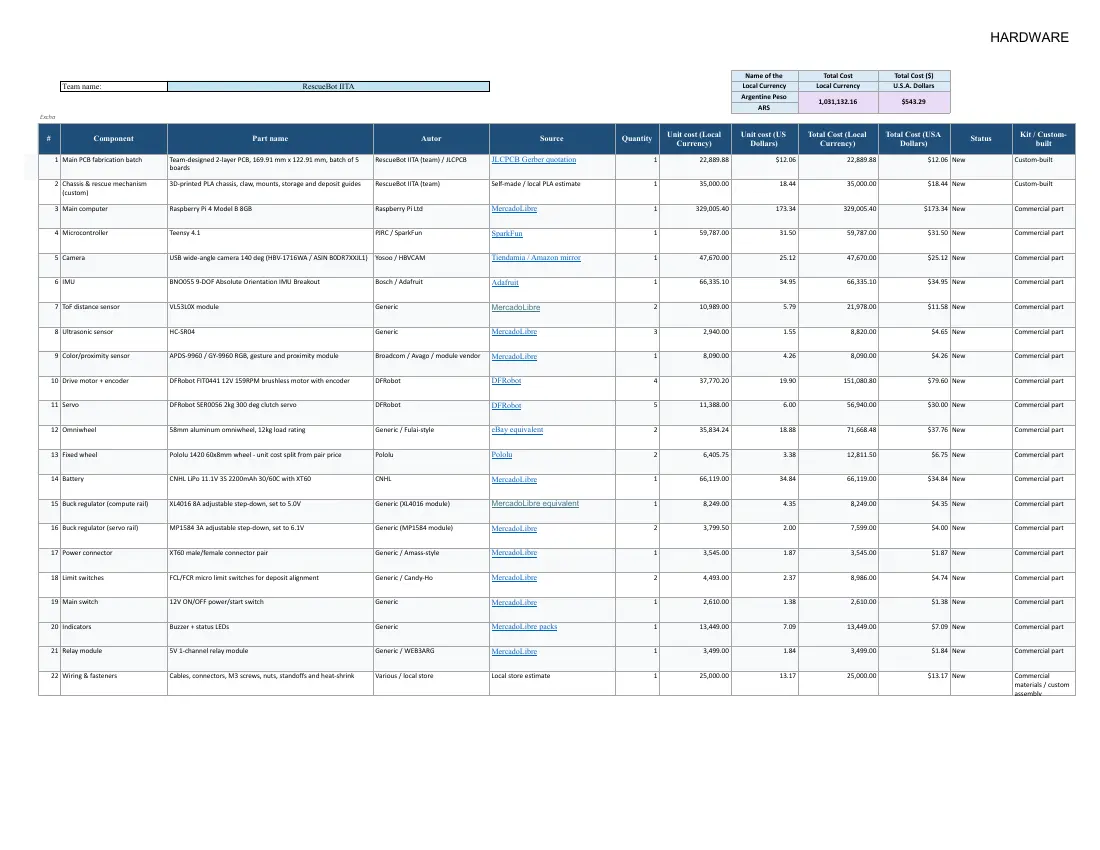The image size is (1100, 850).
Task: Click the Component column header
Action: [x=114, y=139]
